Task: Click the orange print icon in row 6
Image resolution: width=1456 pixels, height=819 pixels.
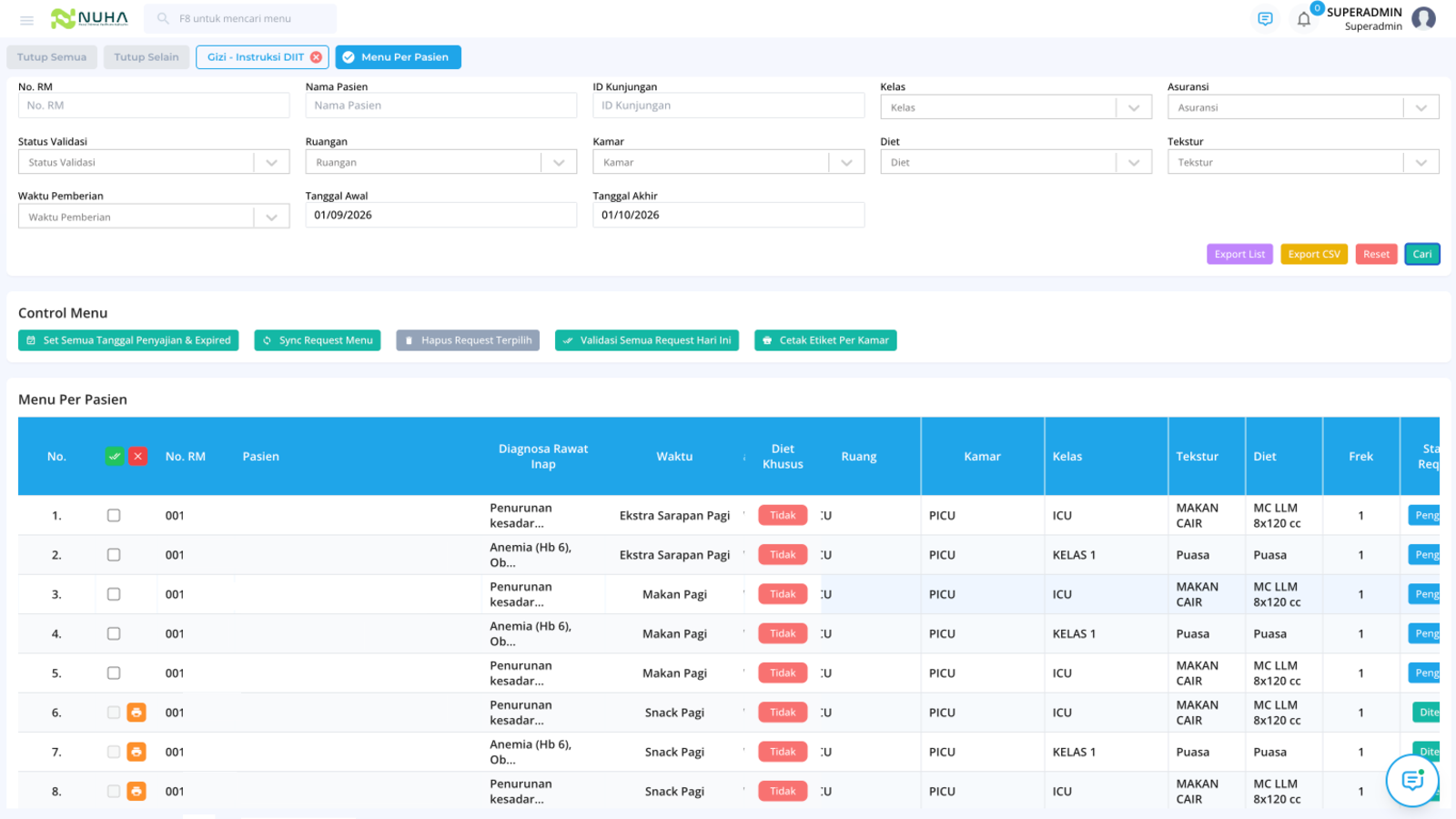Action: pyautogui.click(x=136, y=713)
